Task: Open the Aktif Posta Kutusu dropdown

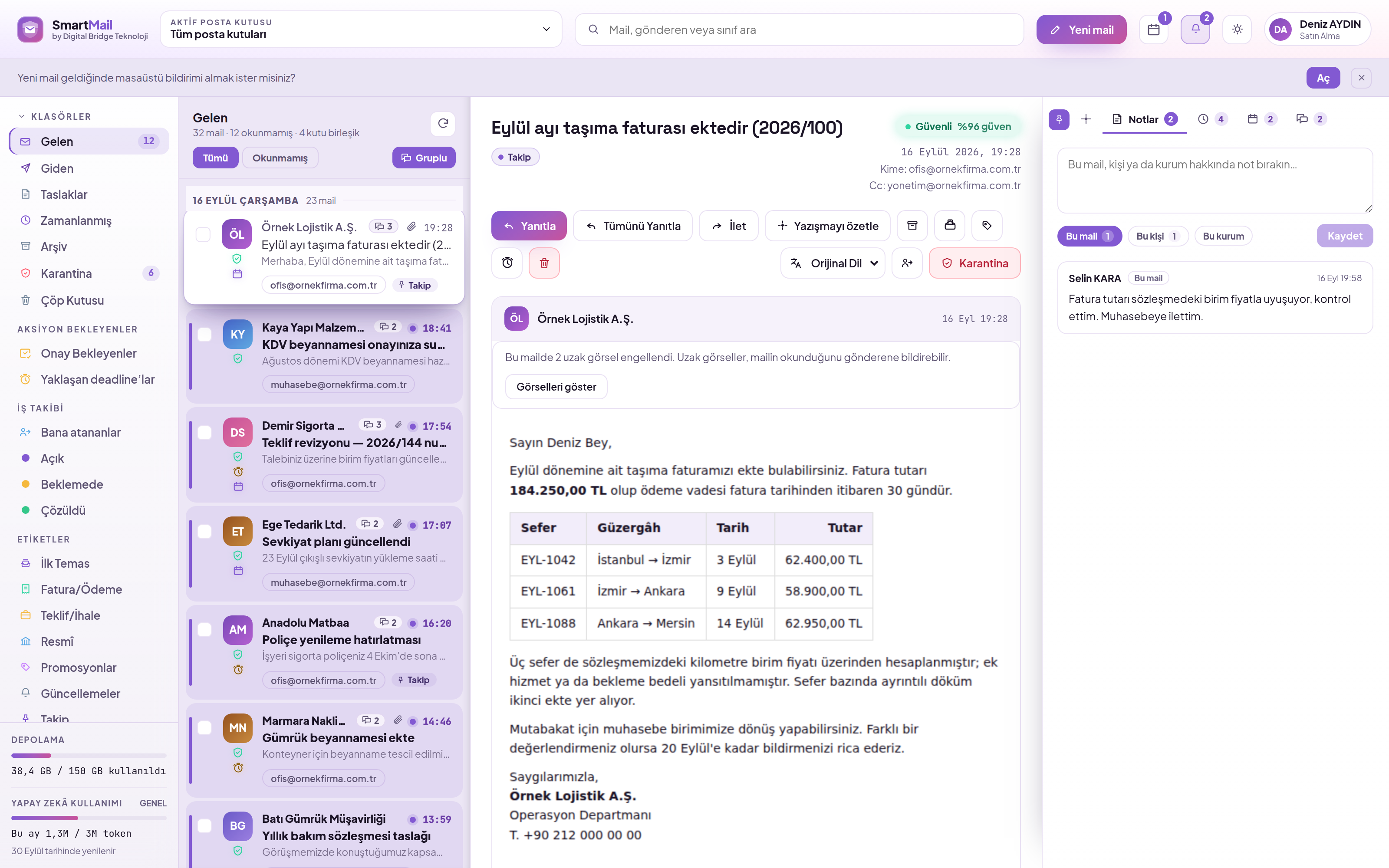Action: pyautogui.click(x=361, y=29)
